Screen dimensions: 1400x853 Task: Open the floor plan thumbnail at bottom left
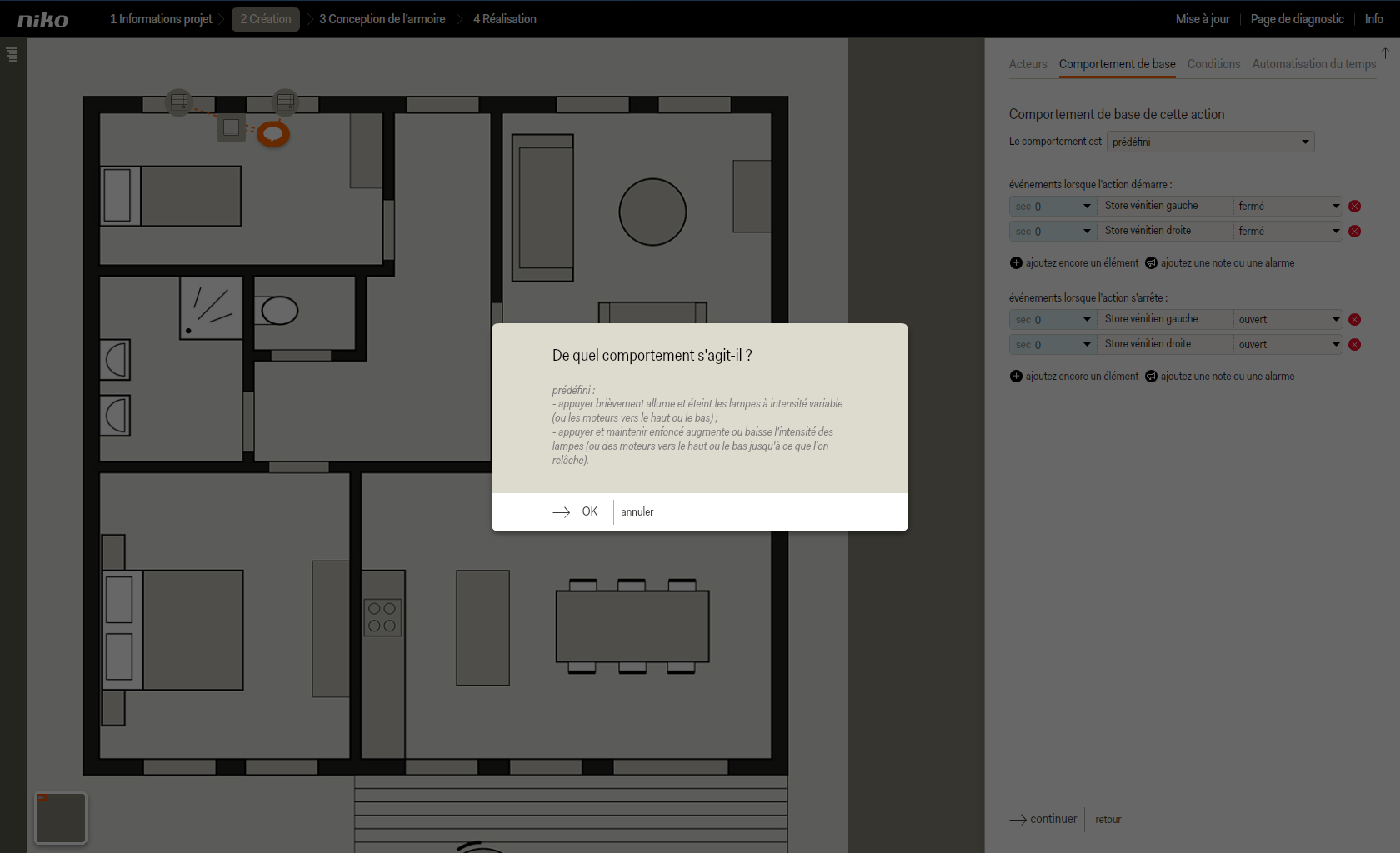(61, 818)
